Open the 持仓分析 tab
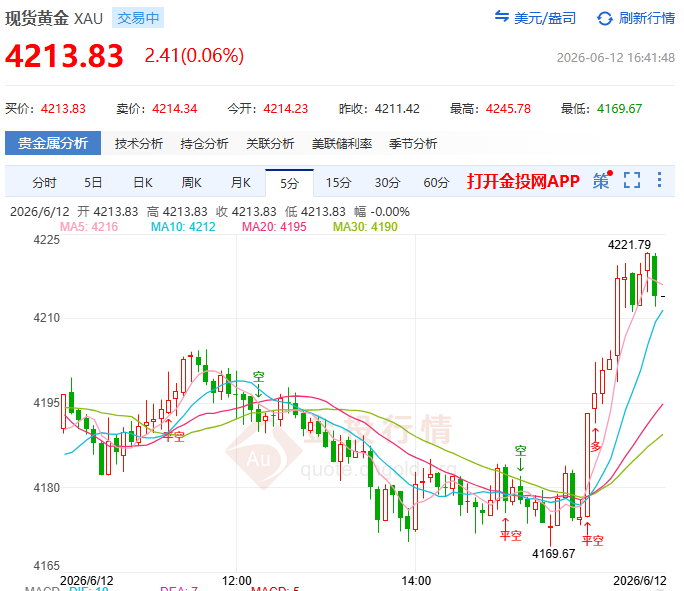The height and width of the screenshot is (591, 684). coord(204,143)
